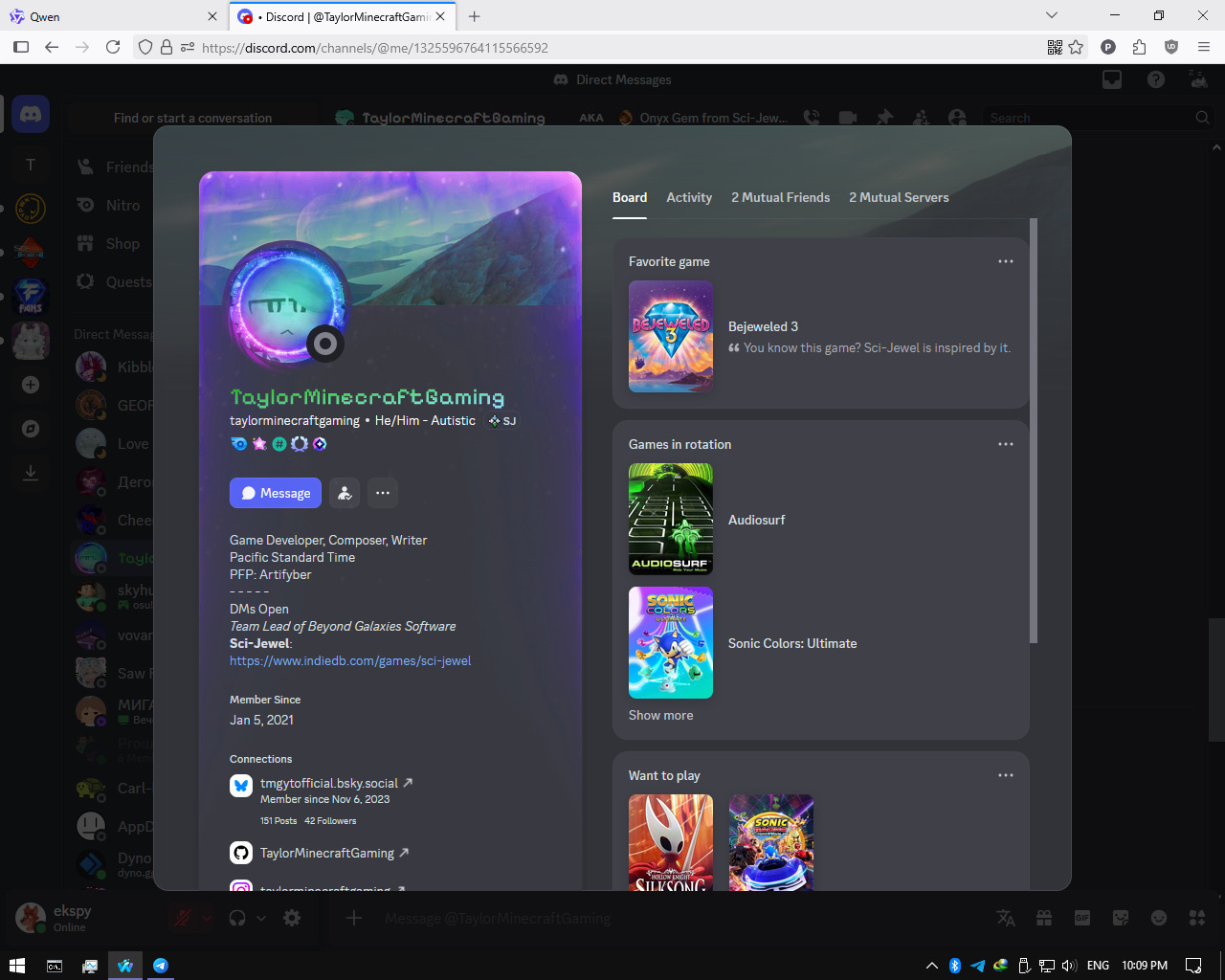Click the Audiosurf game thumbnail
The width and height of the screenshot is (1225, 980).
[671, 519]
